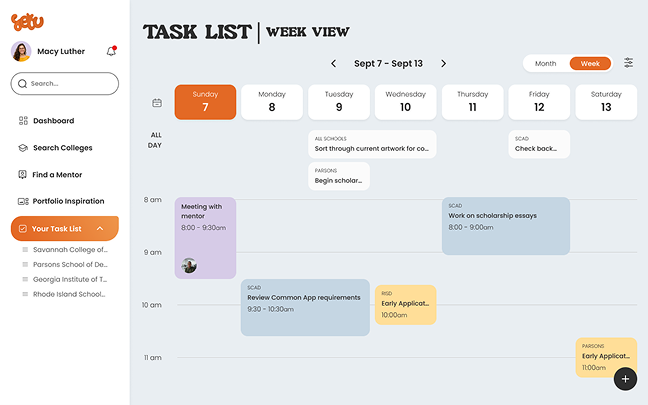Switch to Month view
The height and width of the screenshot is (405, 648).
coord(546,63)
